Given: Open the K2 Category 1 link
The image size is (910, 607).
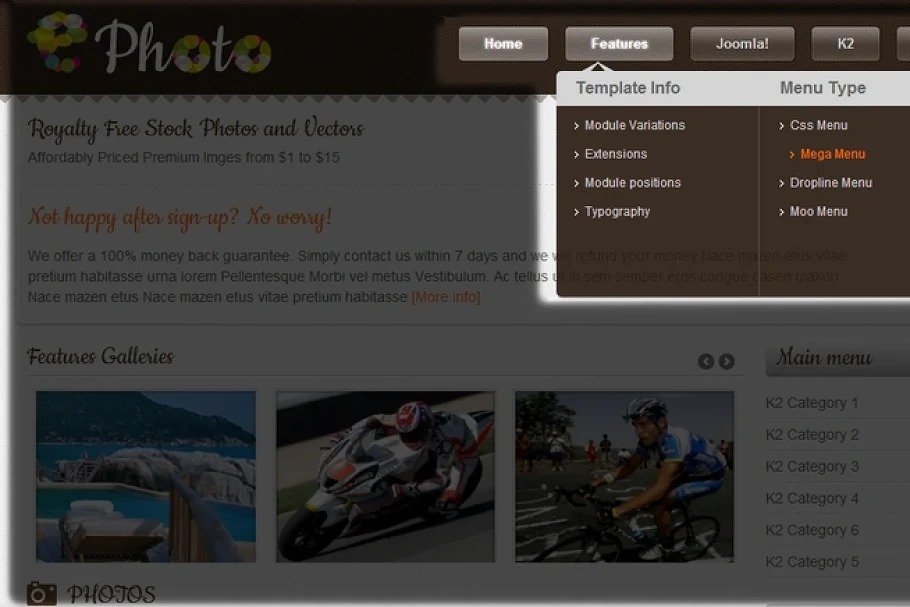Looking at the screenshot, I should 811,403.
